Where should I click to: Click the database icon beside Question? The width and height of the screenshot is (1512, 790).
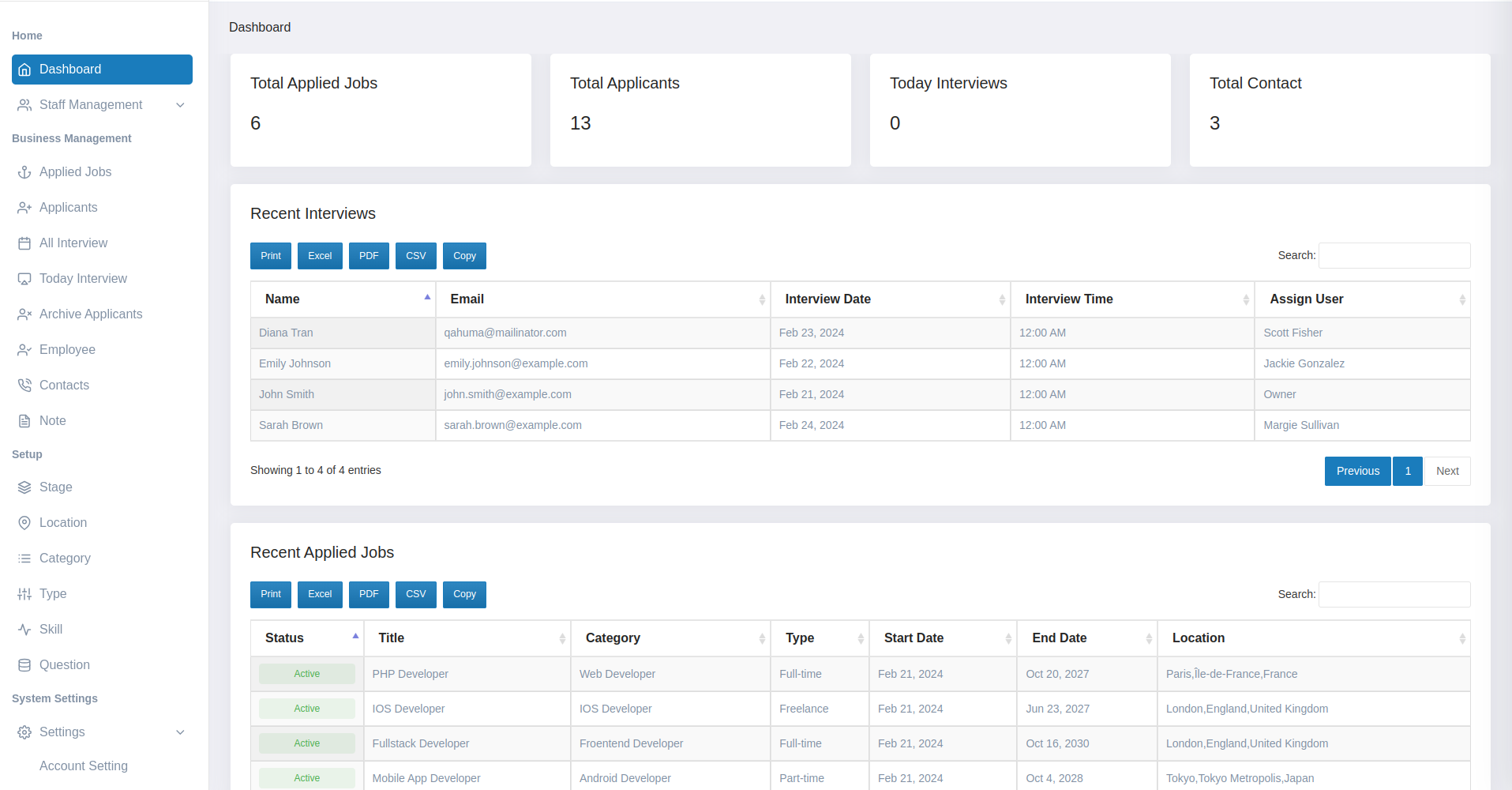coord(24,665)
